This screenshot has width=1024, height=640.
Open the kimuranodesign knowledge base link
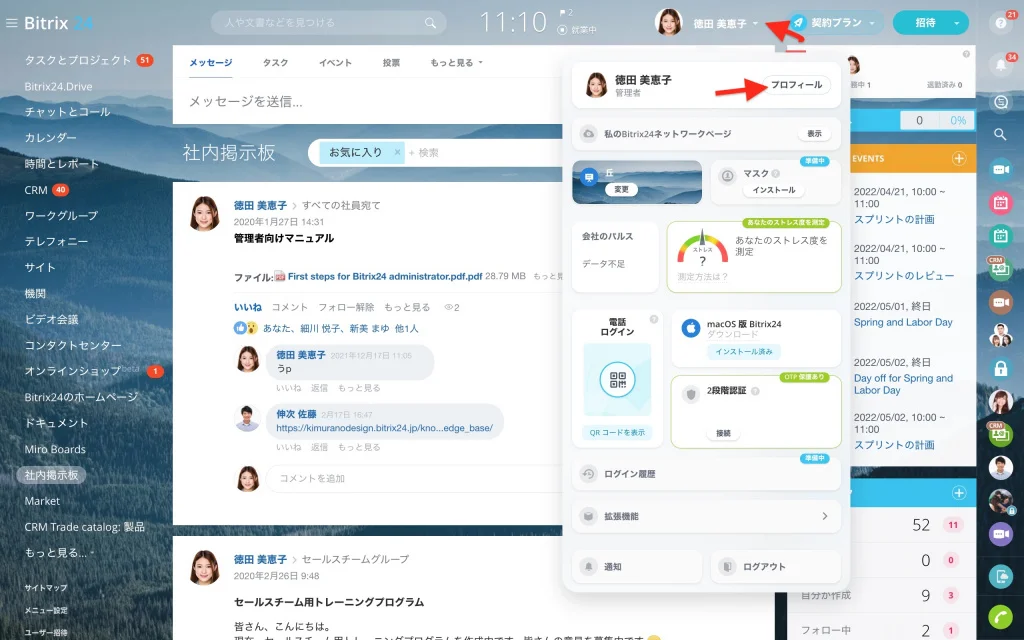384,428
